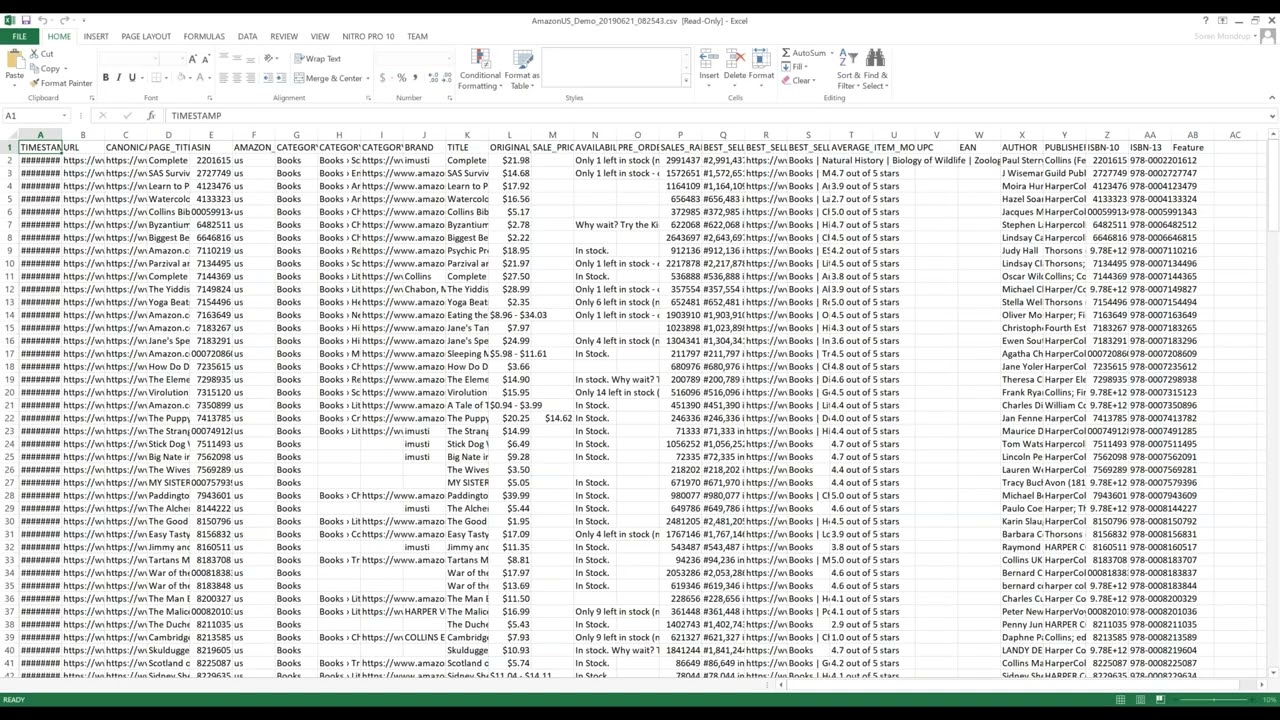Viewport: 1280px width, 720px height.
Task: Click the Increase Decimal icon
Action: coord(431,78)
